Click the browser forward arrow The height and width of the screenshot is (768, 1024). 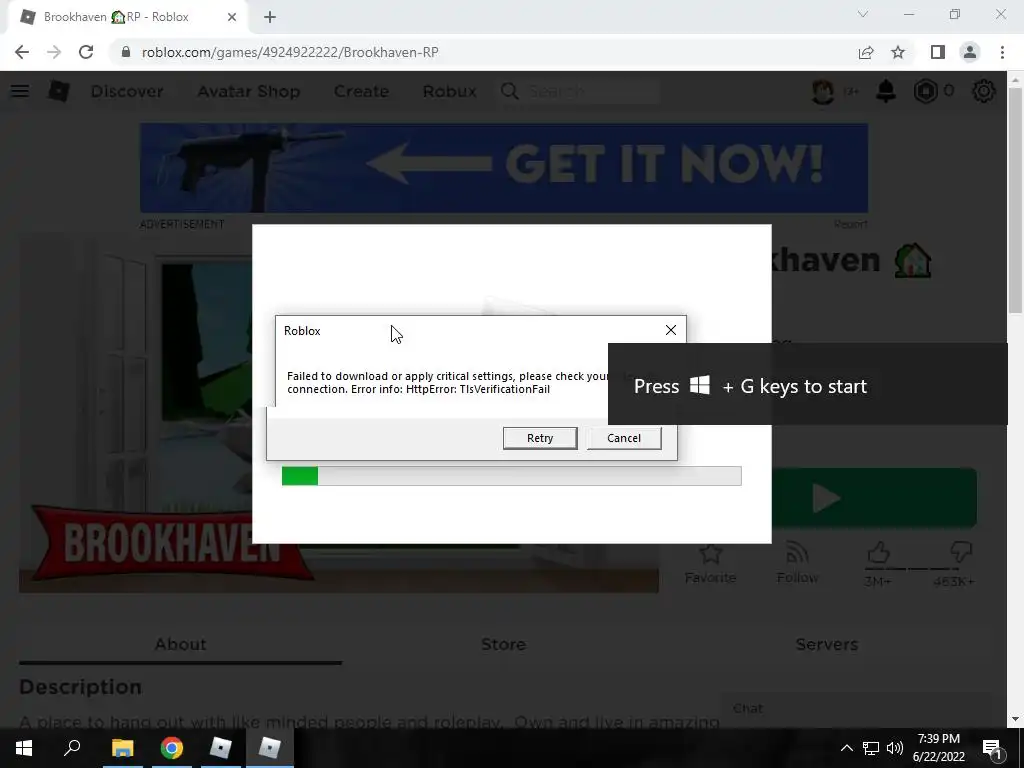tap(54, 52)
